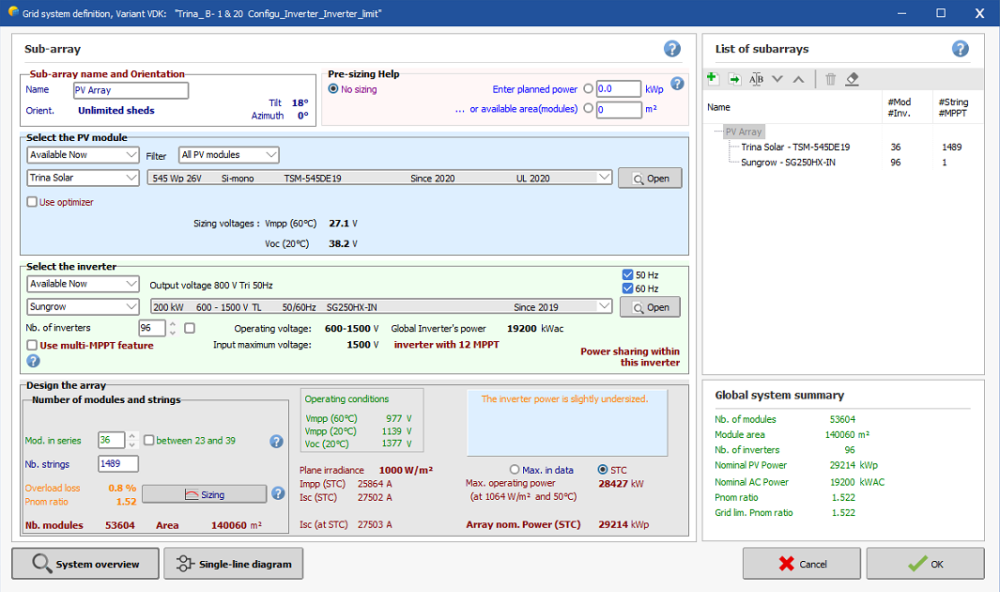Move subarray down with down arrow

click(x=778, y=79)
